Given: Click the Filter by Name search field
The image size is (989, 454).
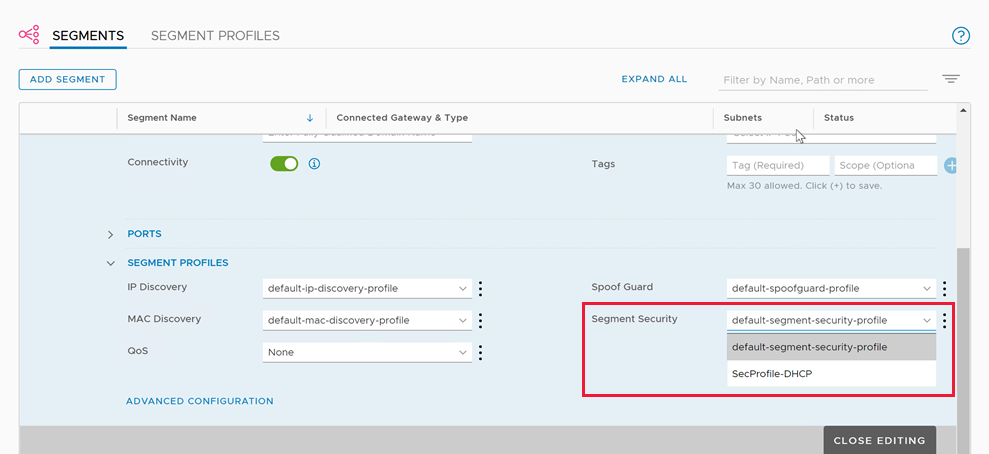Looking at the screenshot, I should [824, 80].
